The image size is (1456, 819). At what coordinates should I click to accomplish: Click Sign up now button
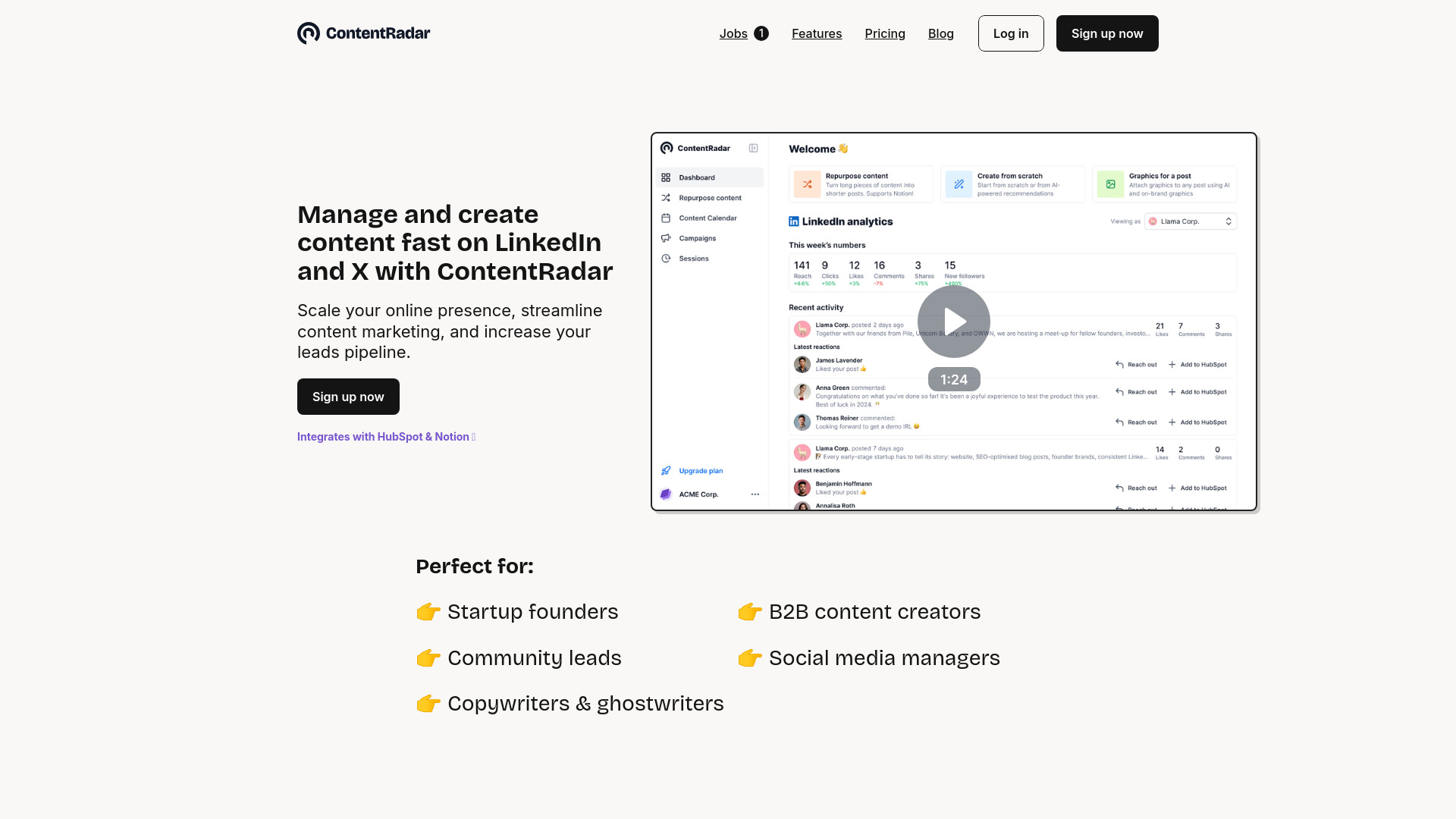tap(1107, 32)
